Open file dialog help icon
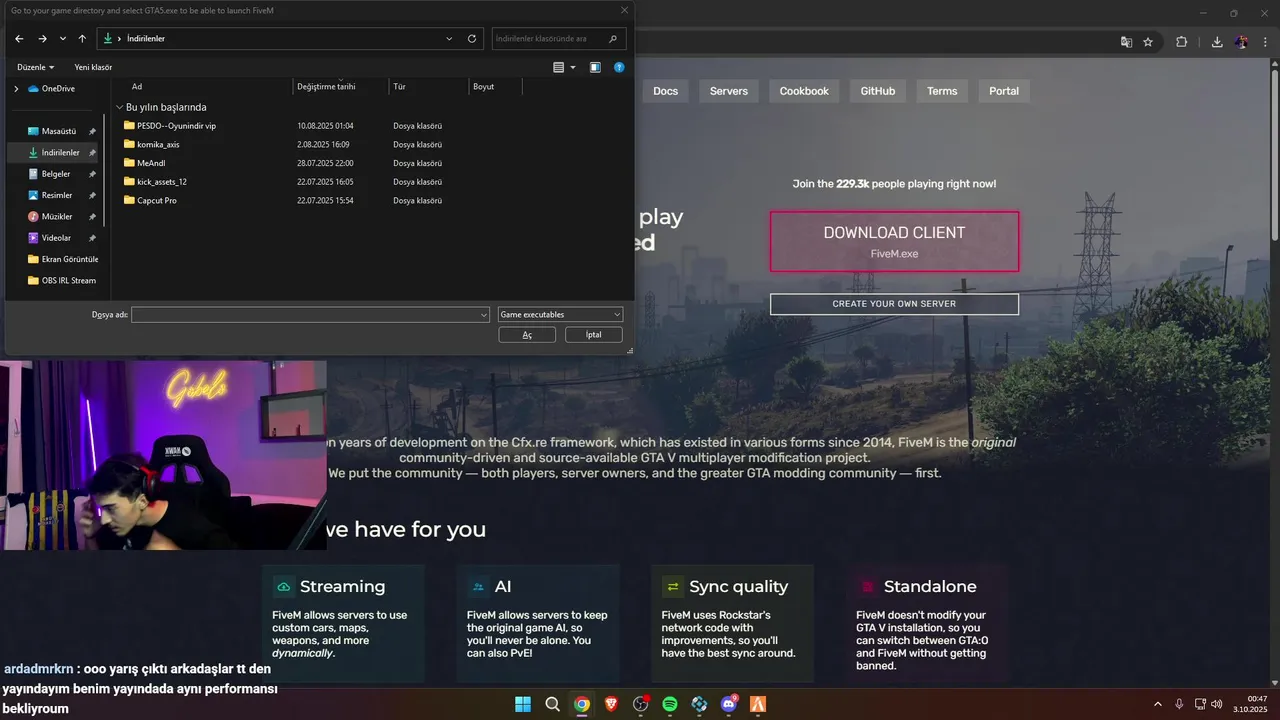This screenshot has width=1280, height=720. tap(619, 67)
